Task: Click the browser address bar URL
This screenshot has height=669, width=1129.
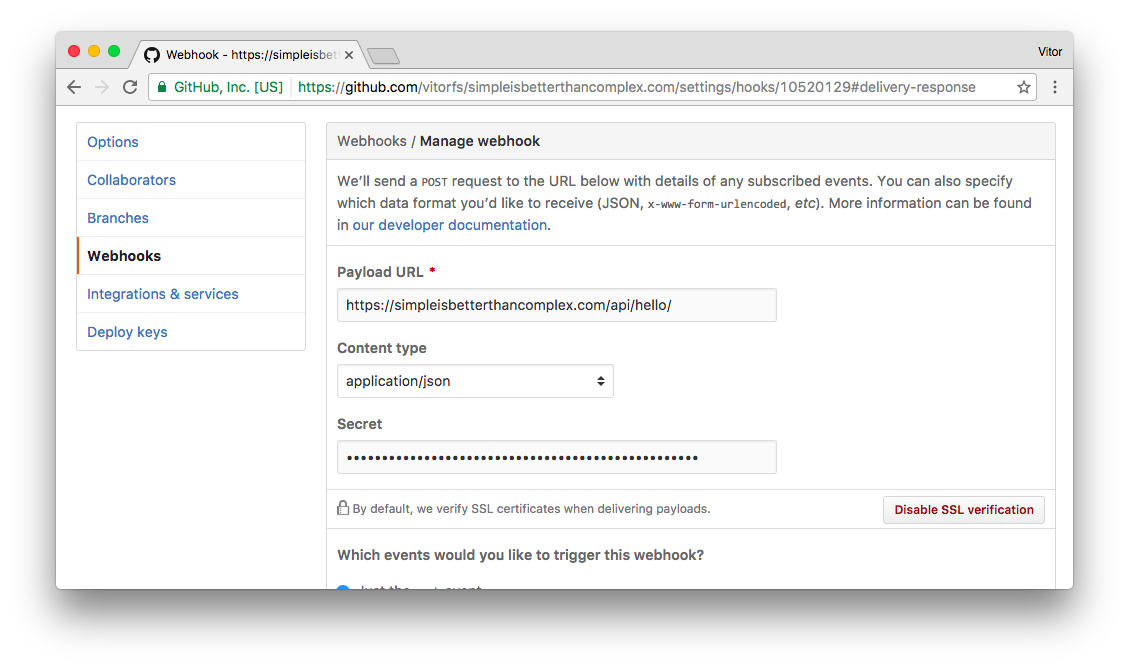Action: tap(637, 87)
